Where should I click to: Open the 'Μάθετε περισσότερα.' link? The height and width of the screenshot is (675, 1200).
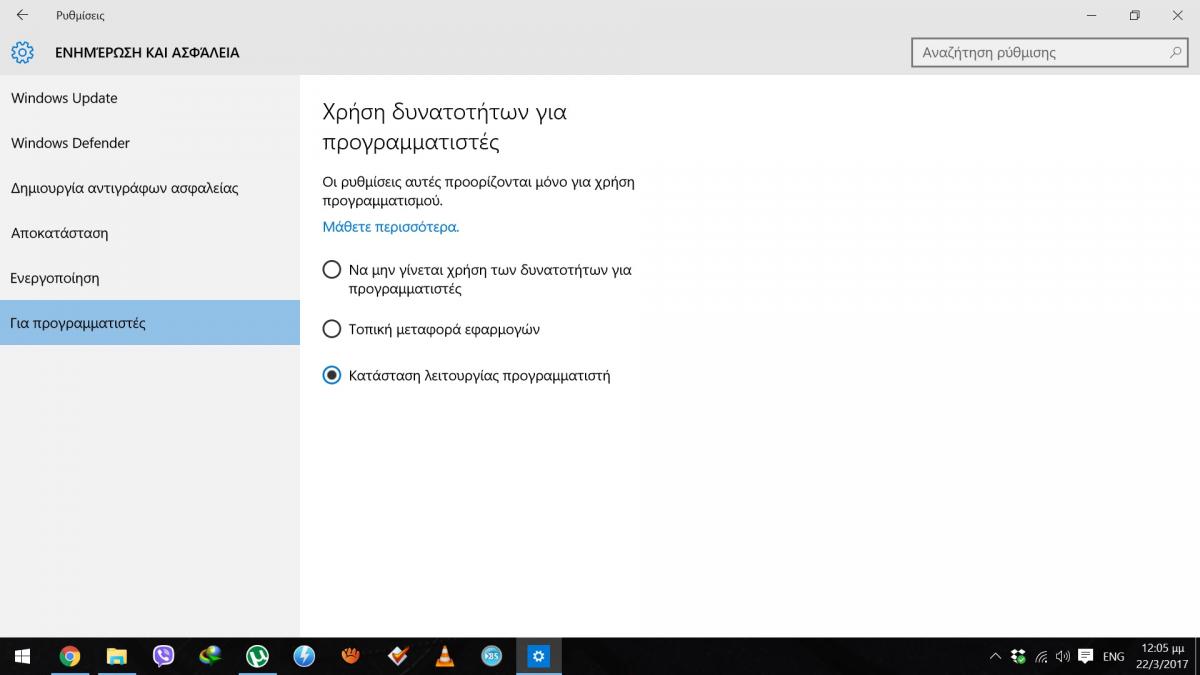pos(390,227)
